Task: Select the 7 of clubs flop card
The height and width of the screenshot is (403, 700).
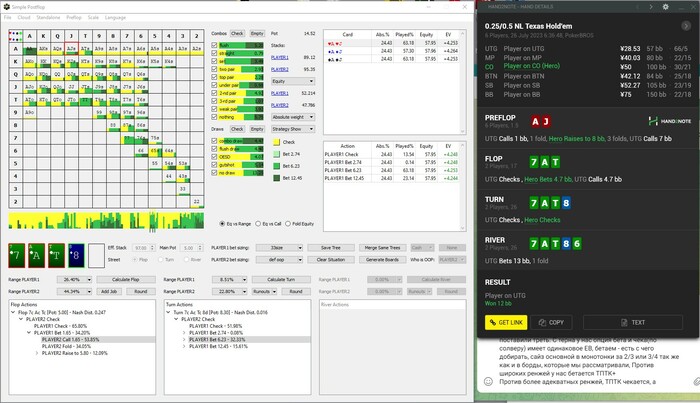Action: pyautogui.click(x=17, y=255)
